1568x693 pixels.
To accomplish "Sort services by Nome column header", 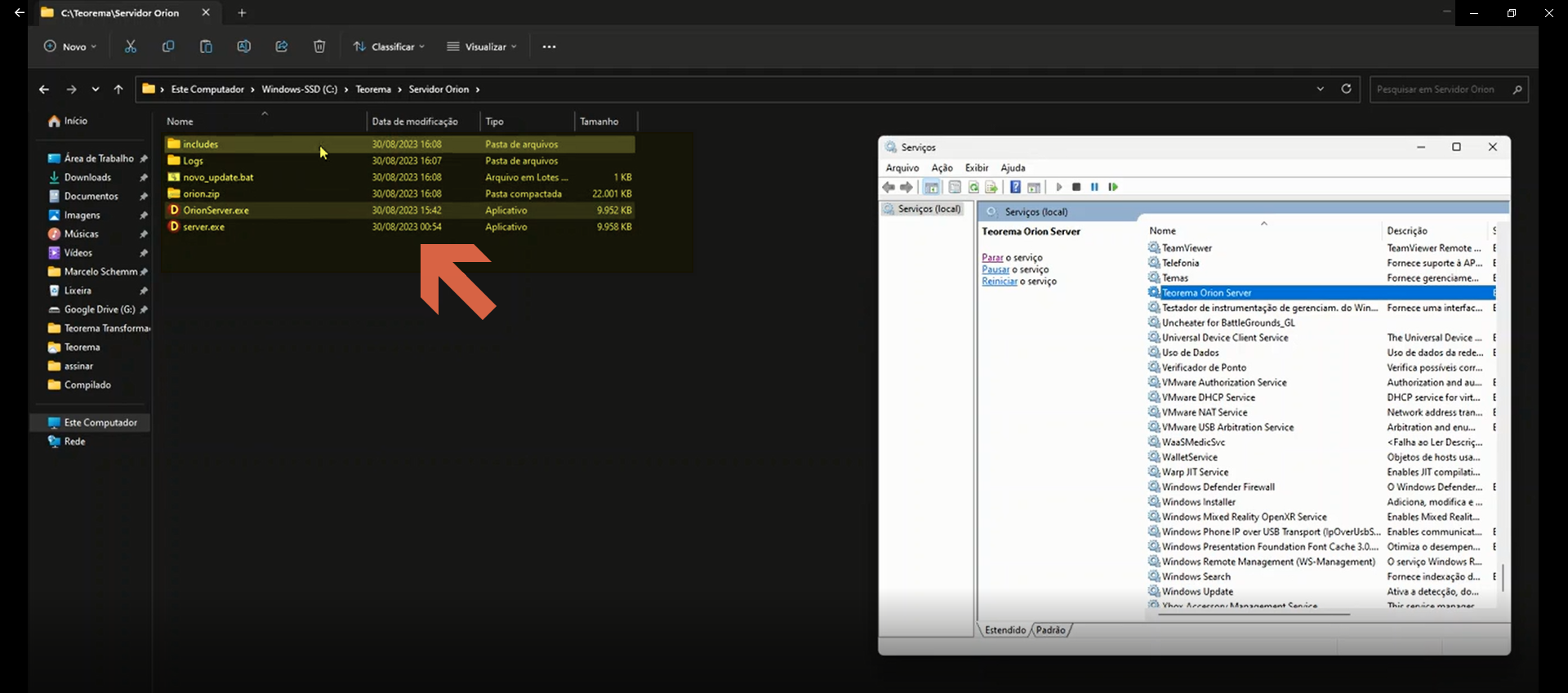I will click(1263, 231).
